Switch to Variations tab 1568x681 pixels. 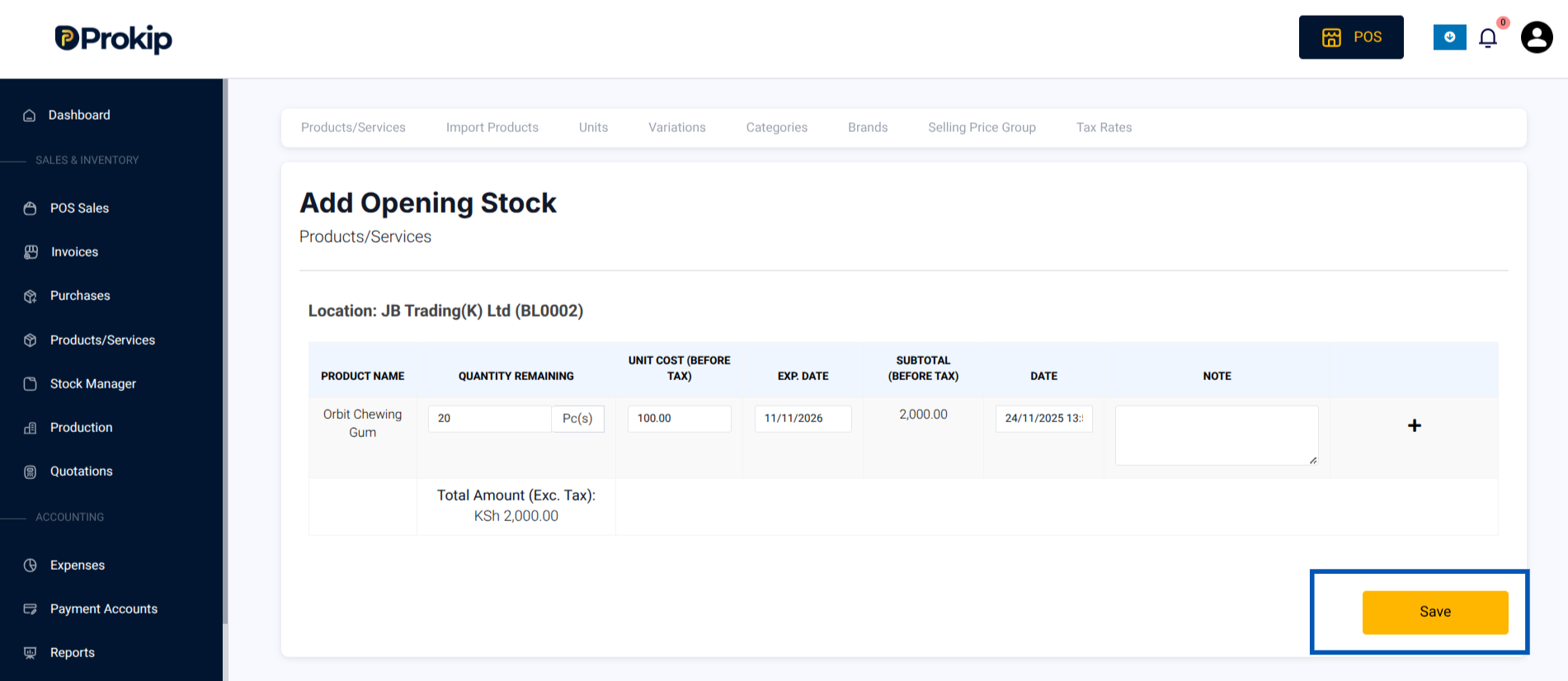(677, 127)
